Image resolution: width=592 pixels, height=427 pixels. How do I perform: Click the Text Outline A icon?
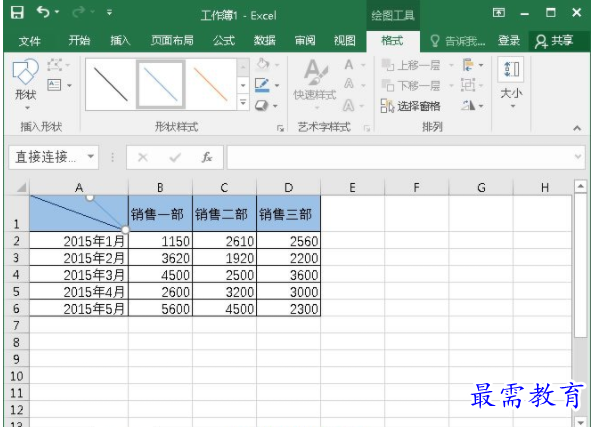click(349, 84)
